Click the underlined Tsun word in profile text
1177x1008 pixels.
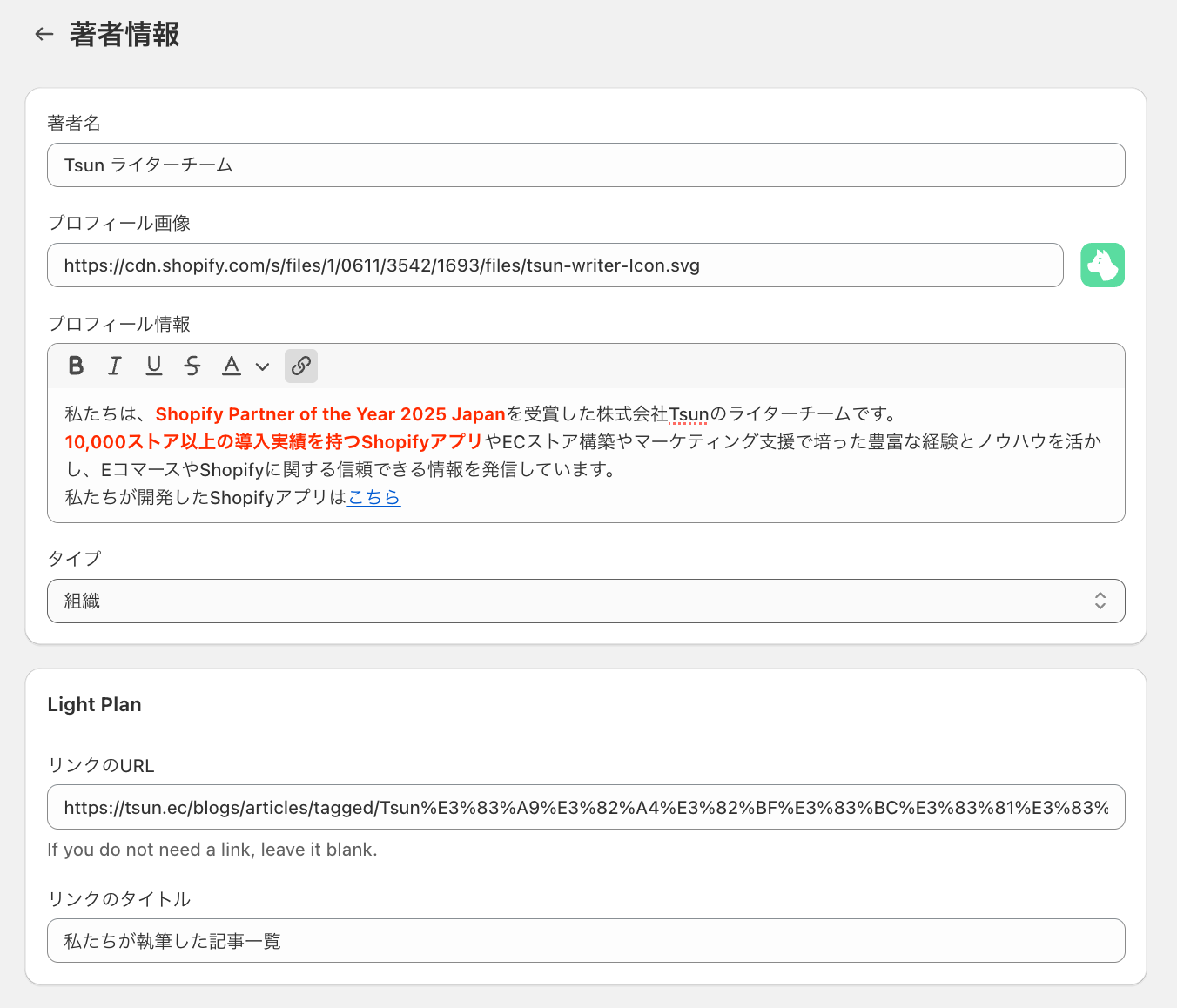point(689,413)
